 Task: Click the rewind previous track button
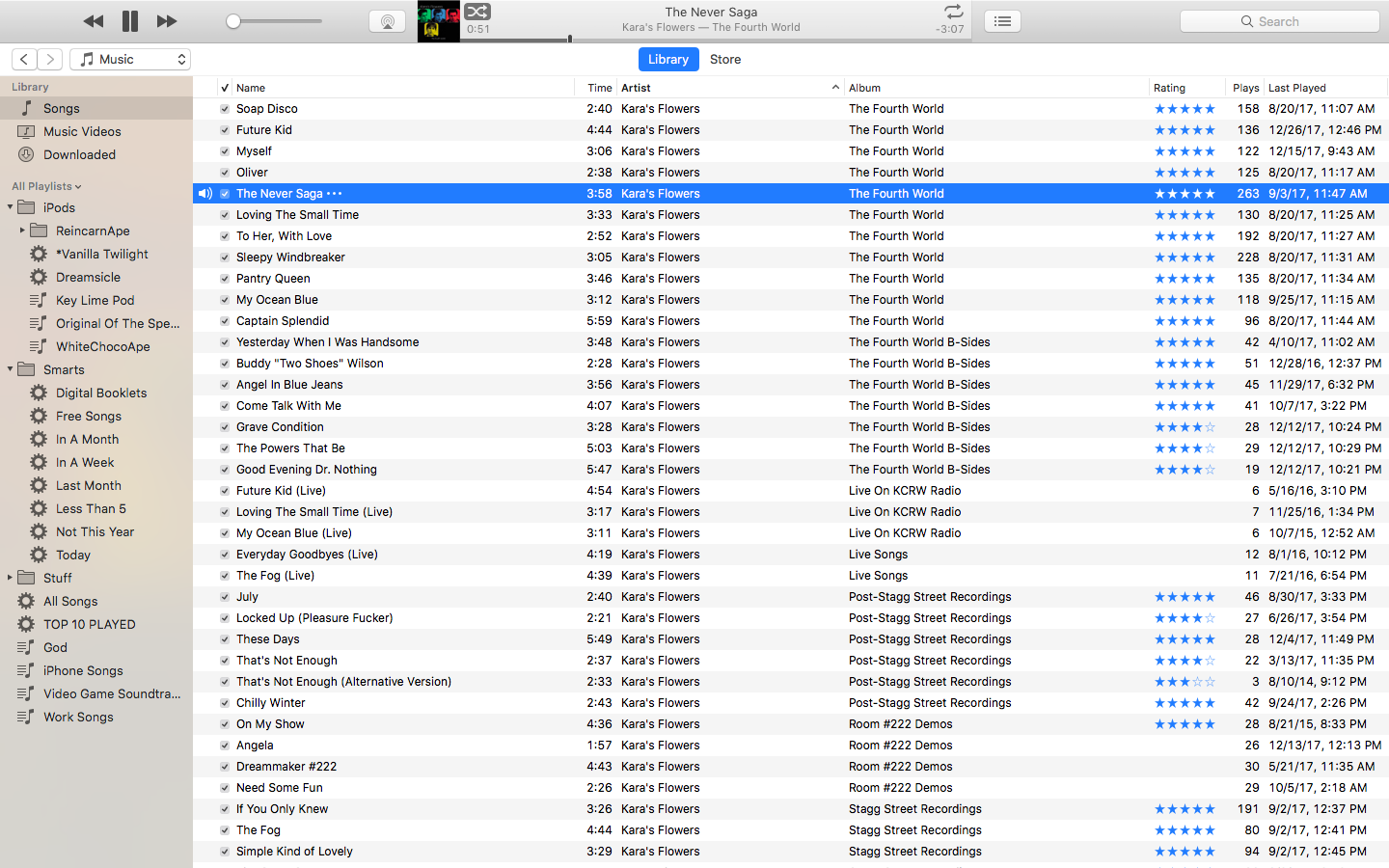(x=94, y=21)
